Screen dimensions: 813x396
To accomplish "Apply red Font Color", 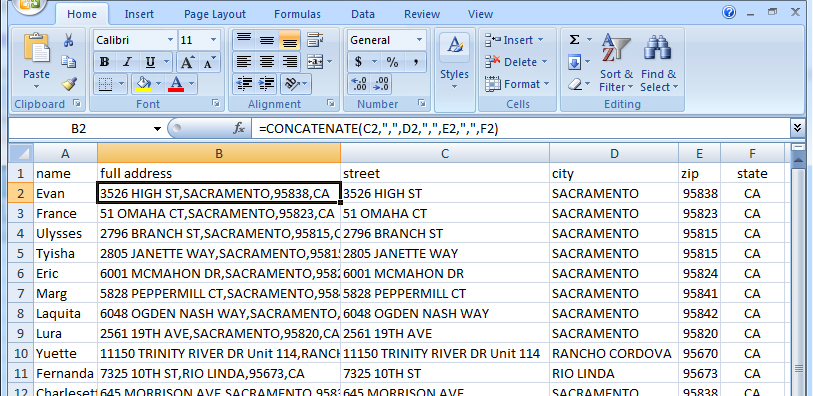I will pos(176,83).
